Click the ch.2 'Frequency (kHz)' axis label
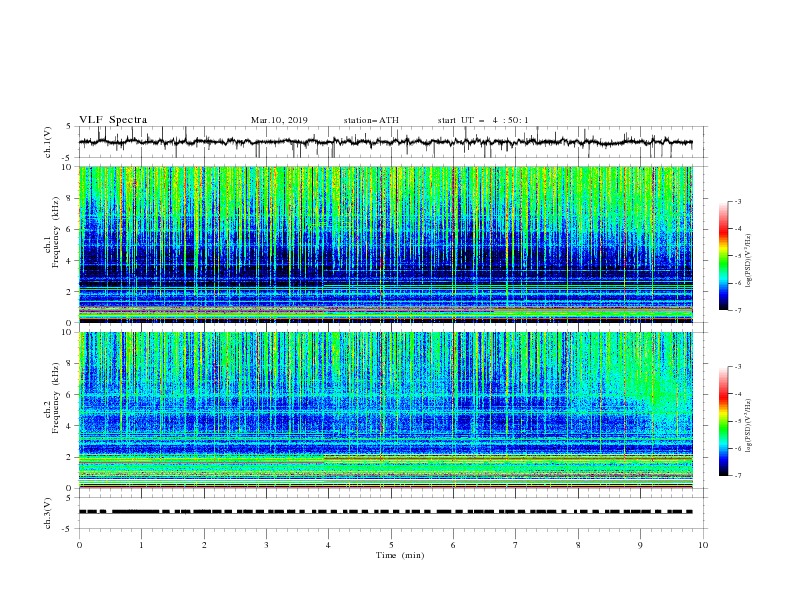792x612 pixels. (55, 398)
